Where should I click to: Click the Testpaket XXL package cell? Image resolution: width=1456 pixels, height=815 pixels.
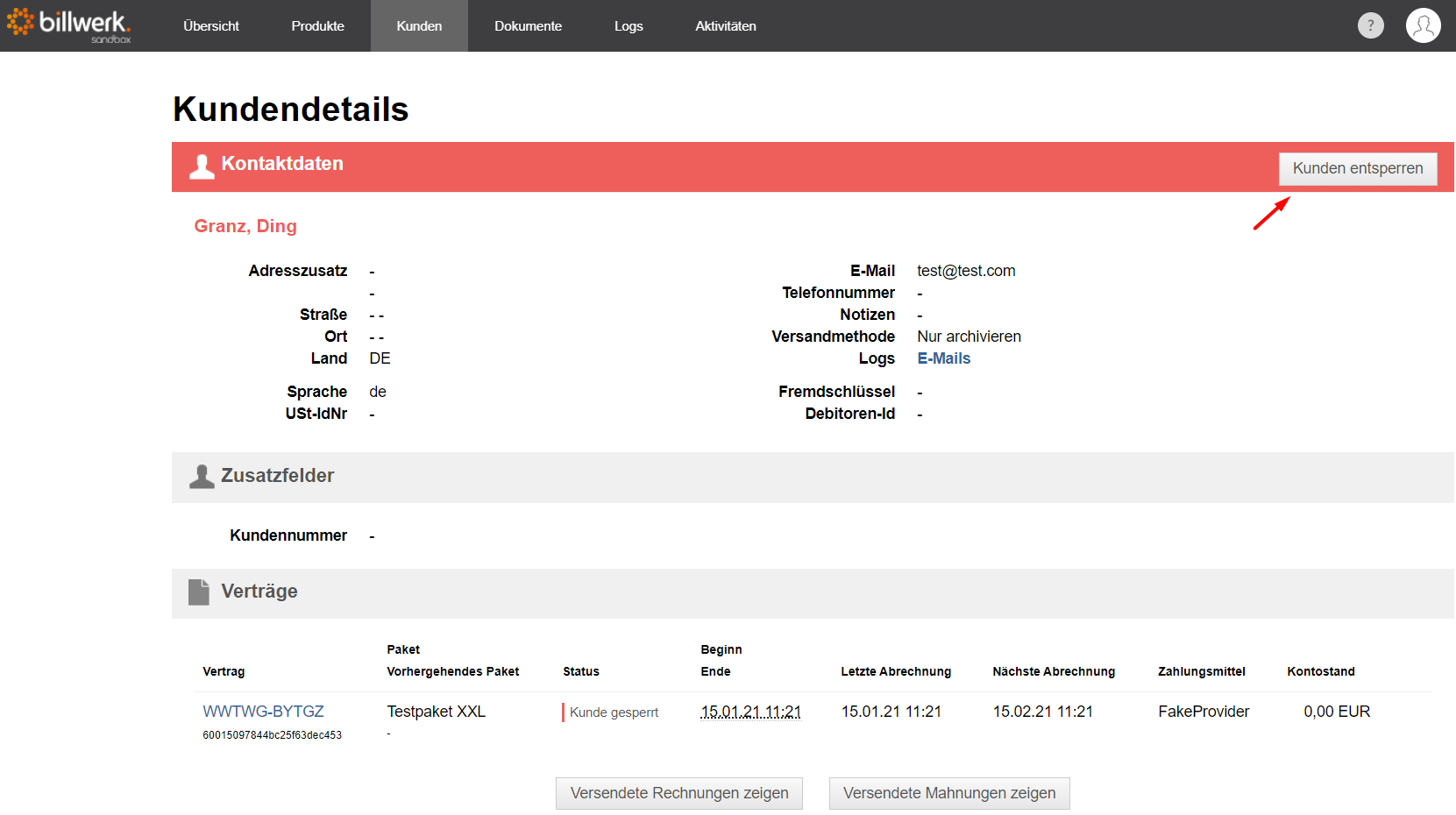436,712
